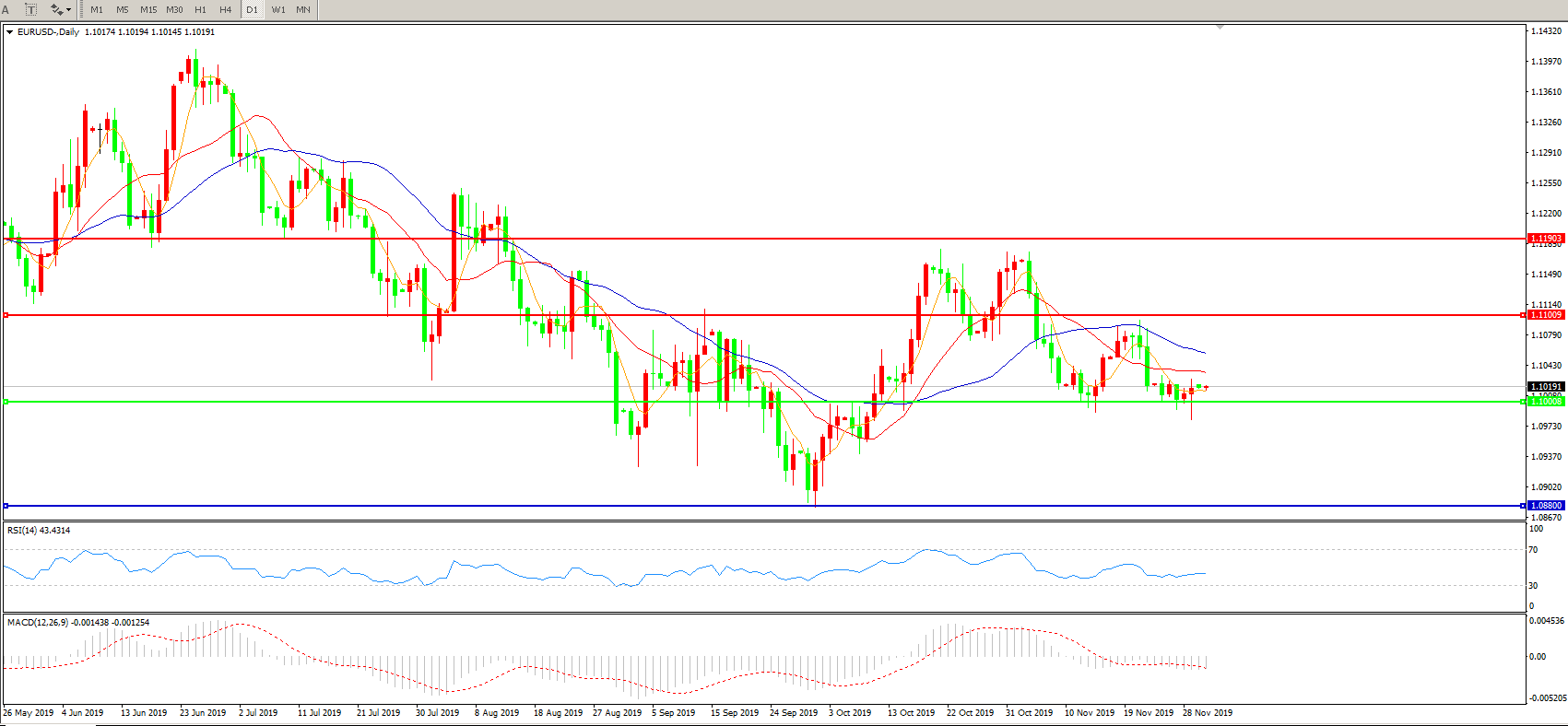Switch to M1 timeframe
Viewport: 1568px width, 726px height.
[97, 9]
